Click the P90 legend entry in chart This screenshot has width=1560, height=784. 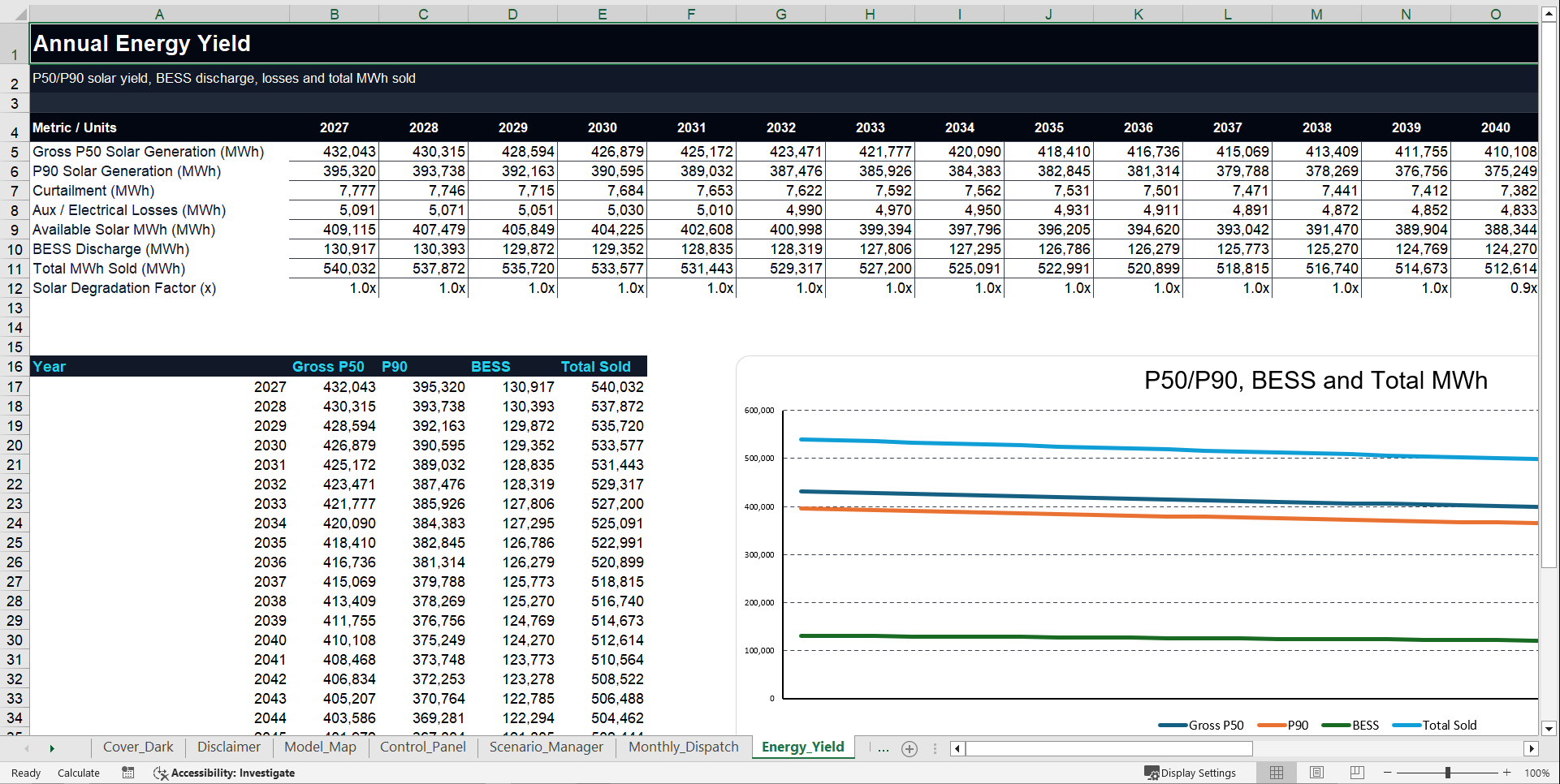click(x=1283, y=725)
